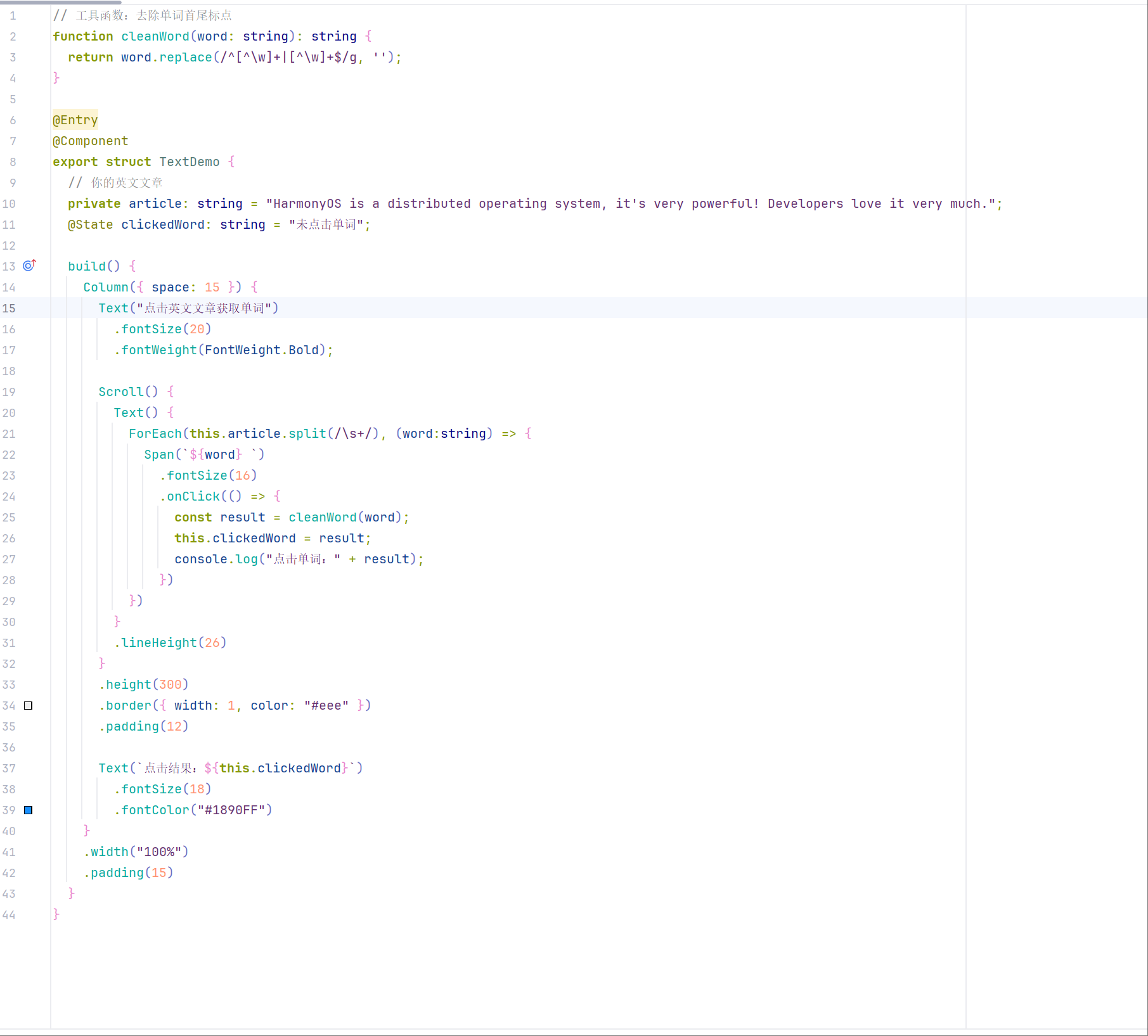The height and width of the screenshot is (1036, 1148).
Task: Click Column({ space: 15 }) call
Action: [x=162, y=287]
